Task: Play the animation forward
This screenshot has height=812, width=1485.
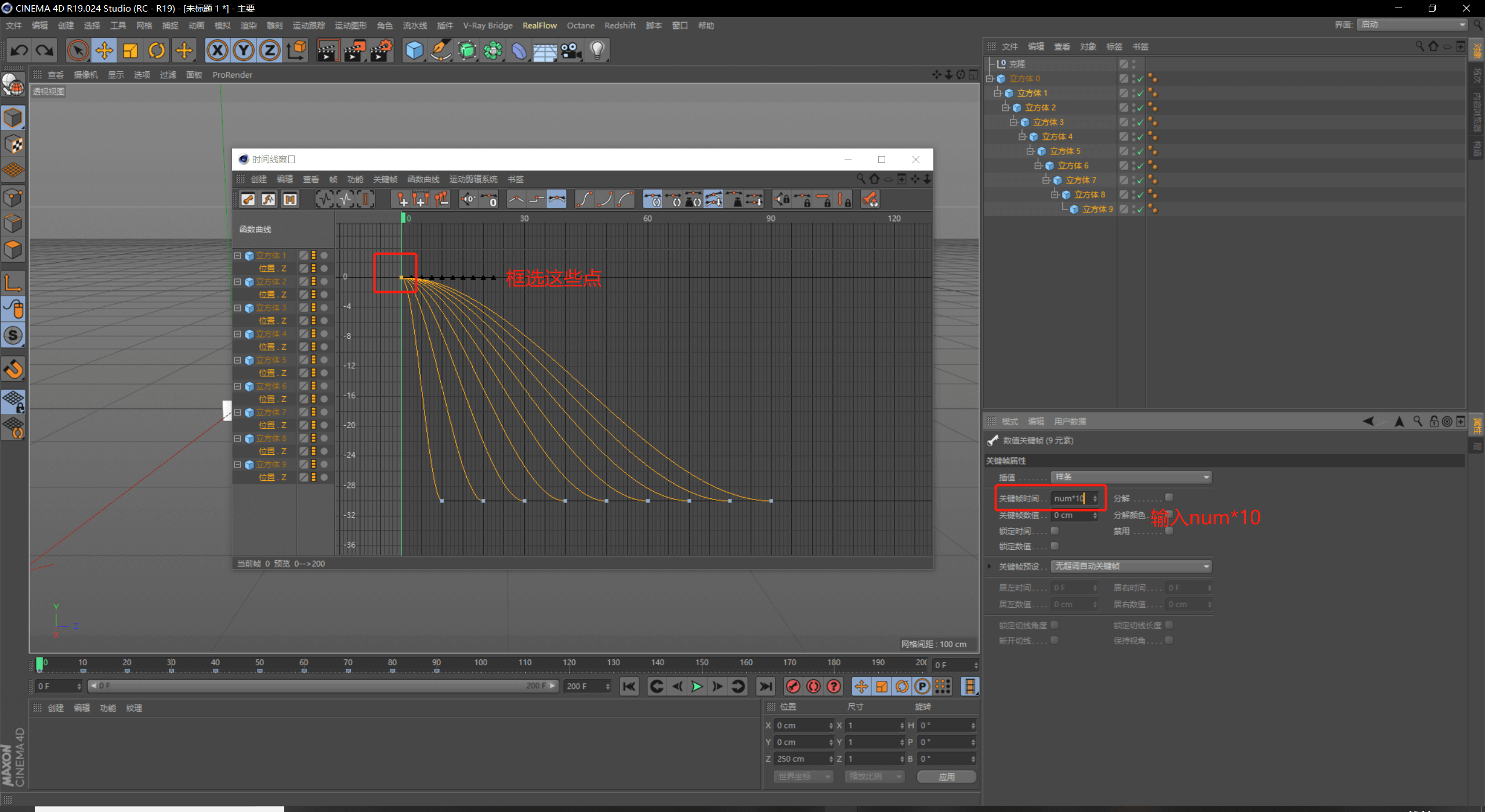Action: (x=697, y=687)
